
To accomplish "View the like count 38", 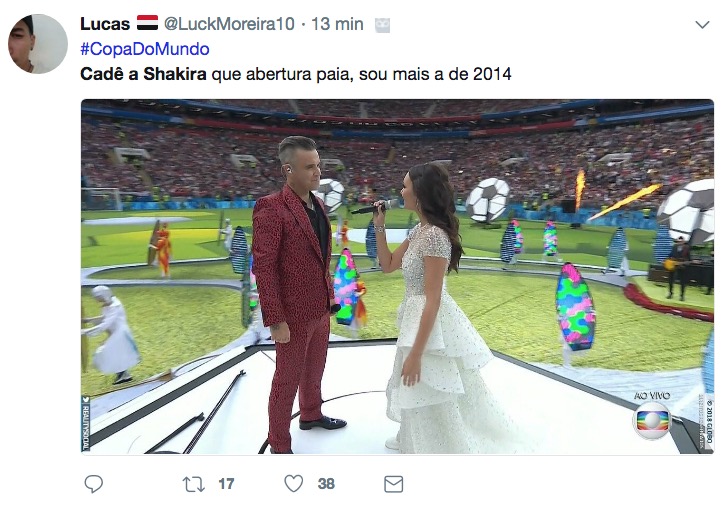I will [326, 484].
